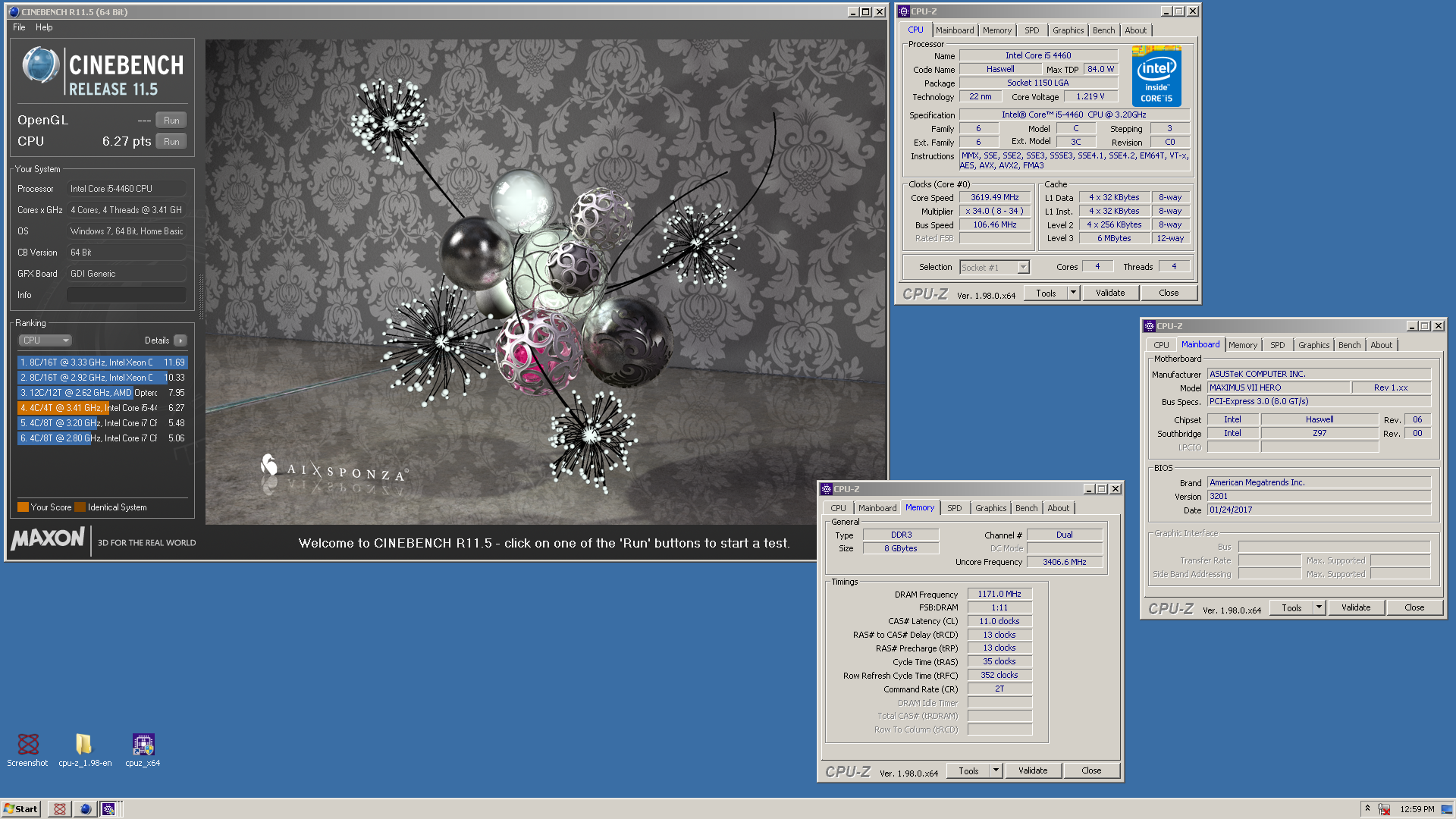This screenshot has width=1456, height=819.
Task: Switch to Mainboard tab in Memory CPU-Z window
Action: pos(877,508)
